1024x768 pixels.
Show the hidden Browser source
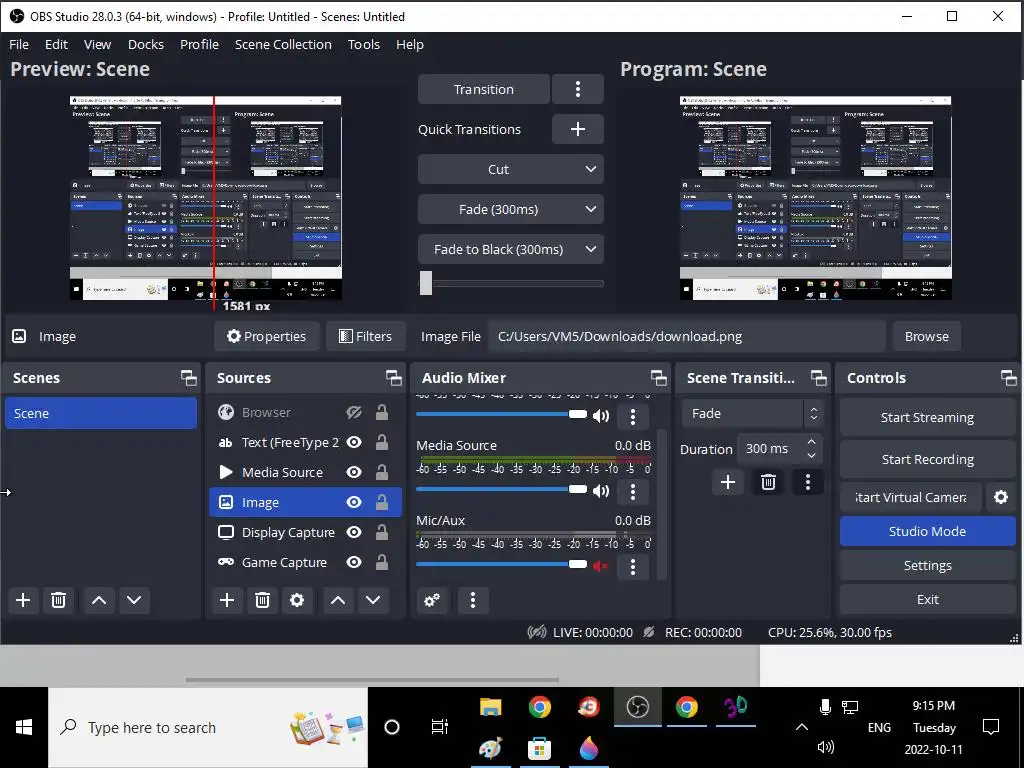coord(354,413)
